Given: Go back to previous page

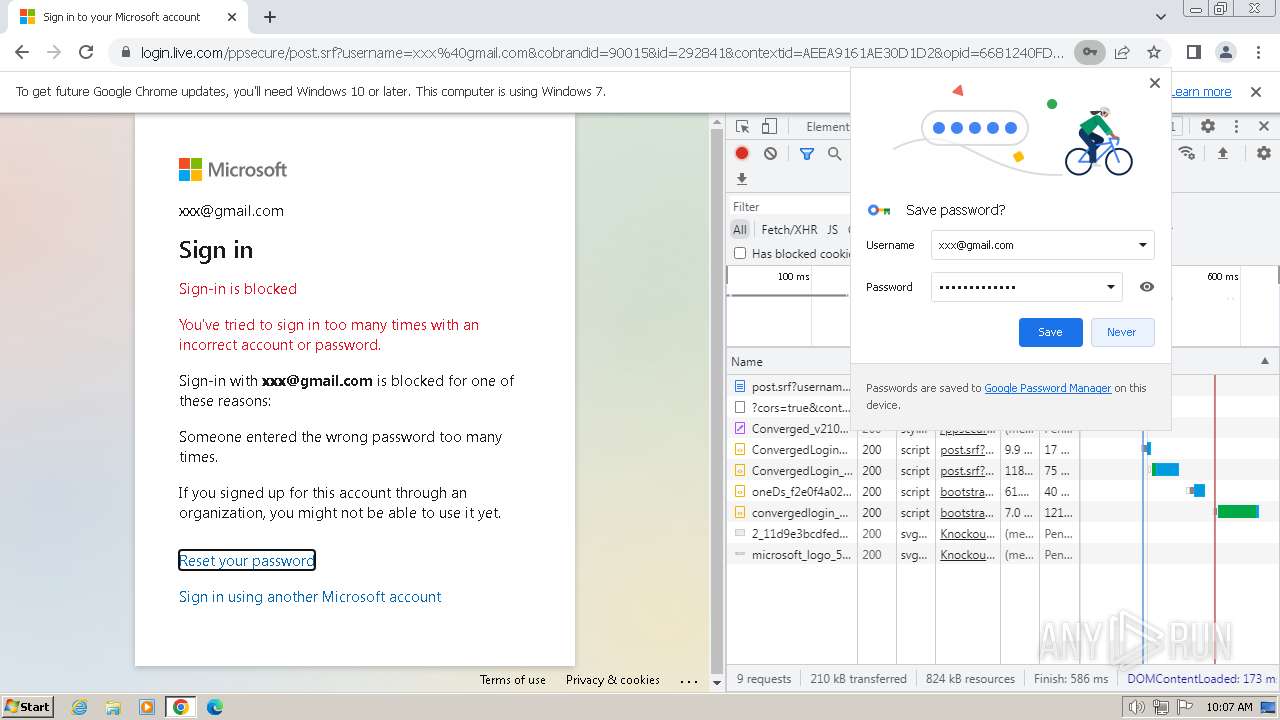Looking at the screenshot, I should click(x=22, y=52).
